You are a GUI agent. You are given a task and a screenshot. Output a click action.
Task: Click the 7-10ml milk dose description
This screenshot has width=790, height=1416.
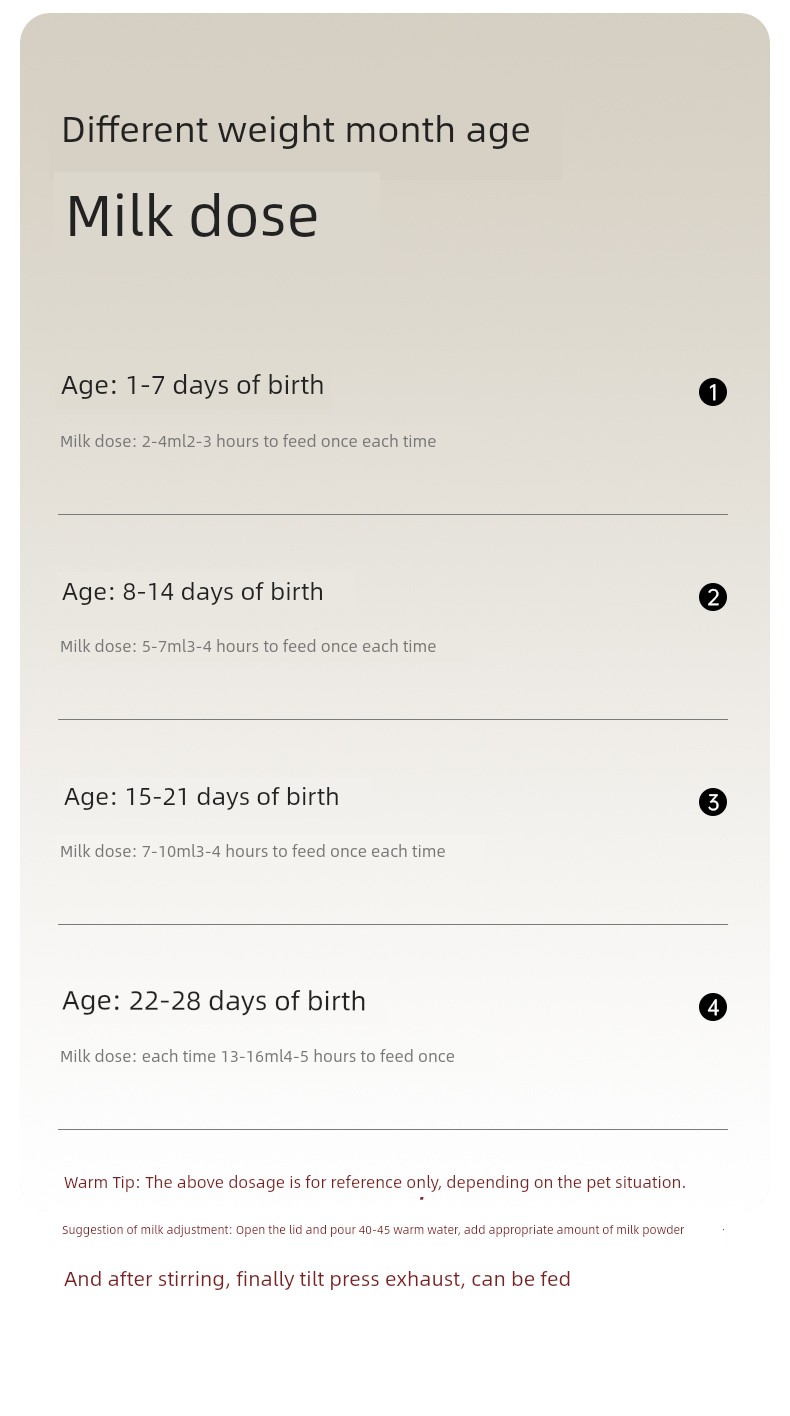click(253, 851)
